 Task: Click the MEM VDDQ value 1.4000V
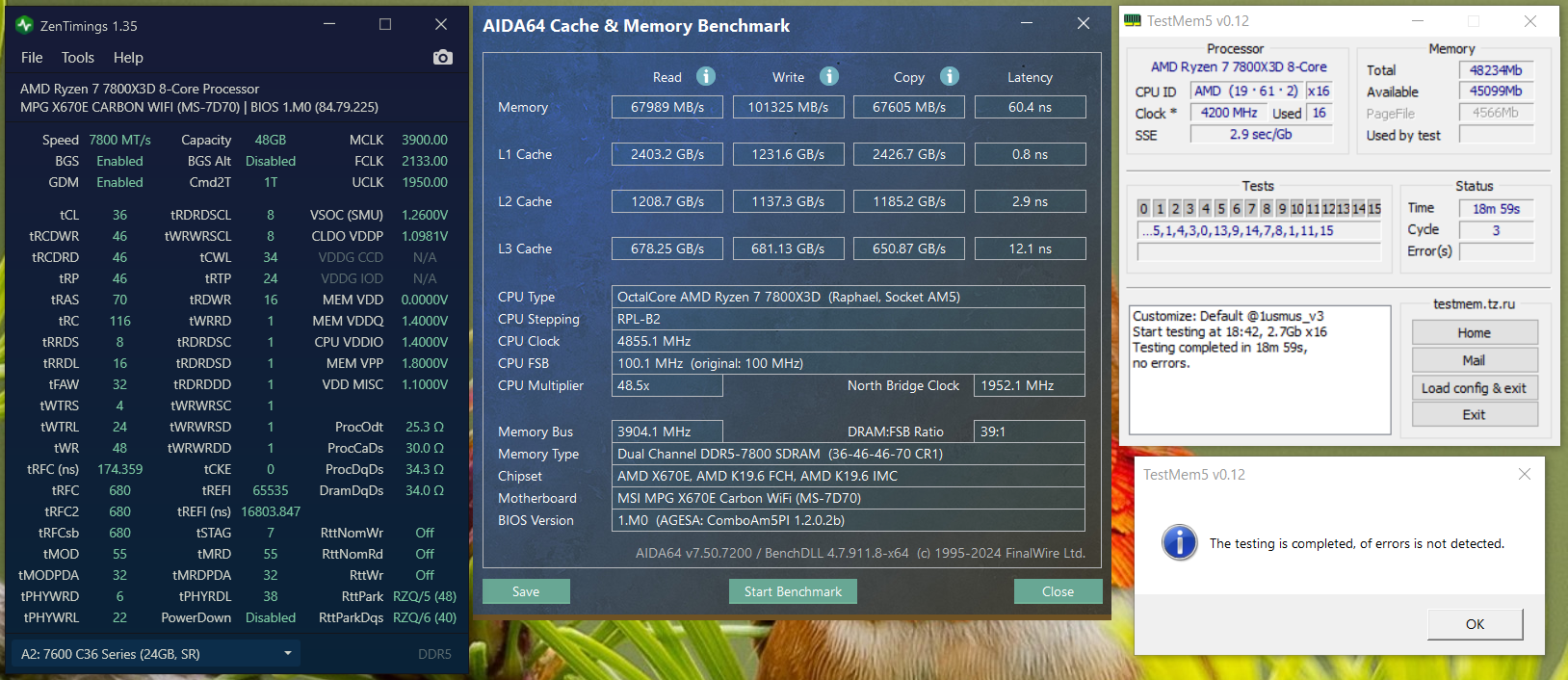[x=425, y=321]
